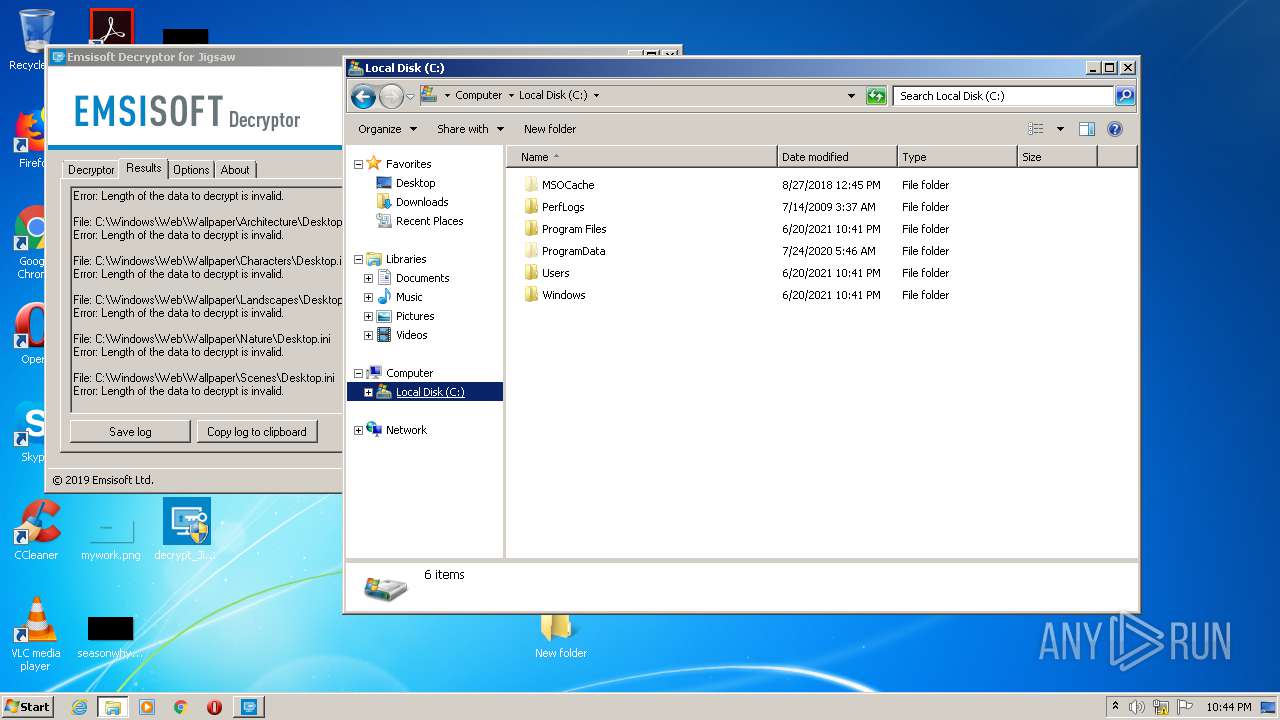Sort by Date modified column header
Screen dimensions: 1280x720
[x=837, y=157]
